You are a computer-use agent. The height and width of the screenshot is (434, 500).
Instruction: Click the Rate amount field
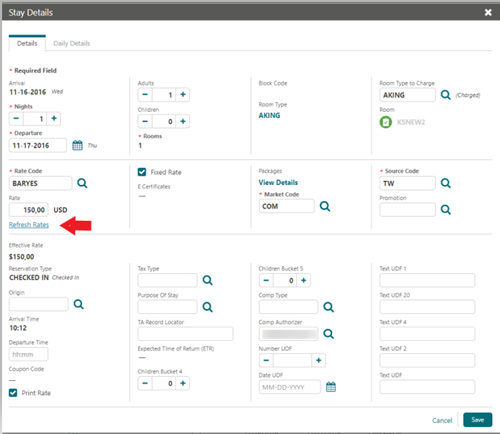(x=29, y=210)
